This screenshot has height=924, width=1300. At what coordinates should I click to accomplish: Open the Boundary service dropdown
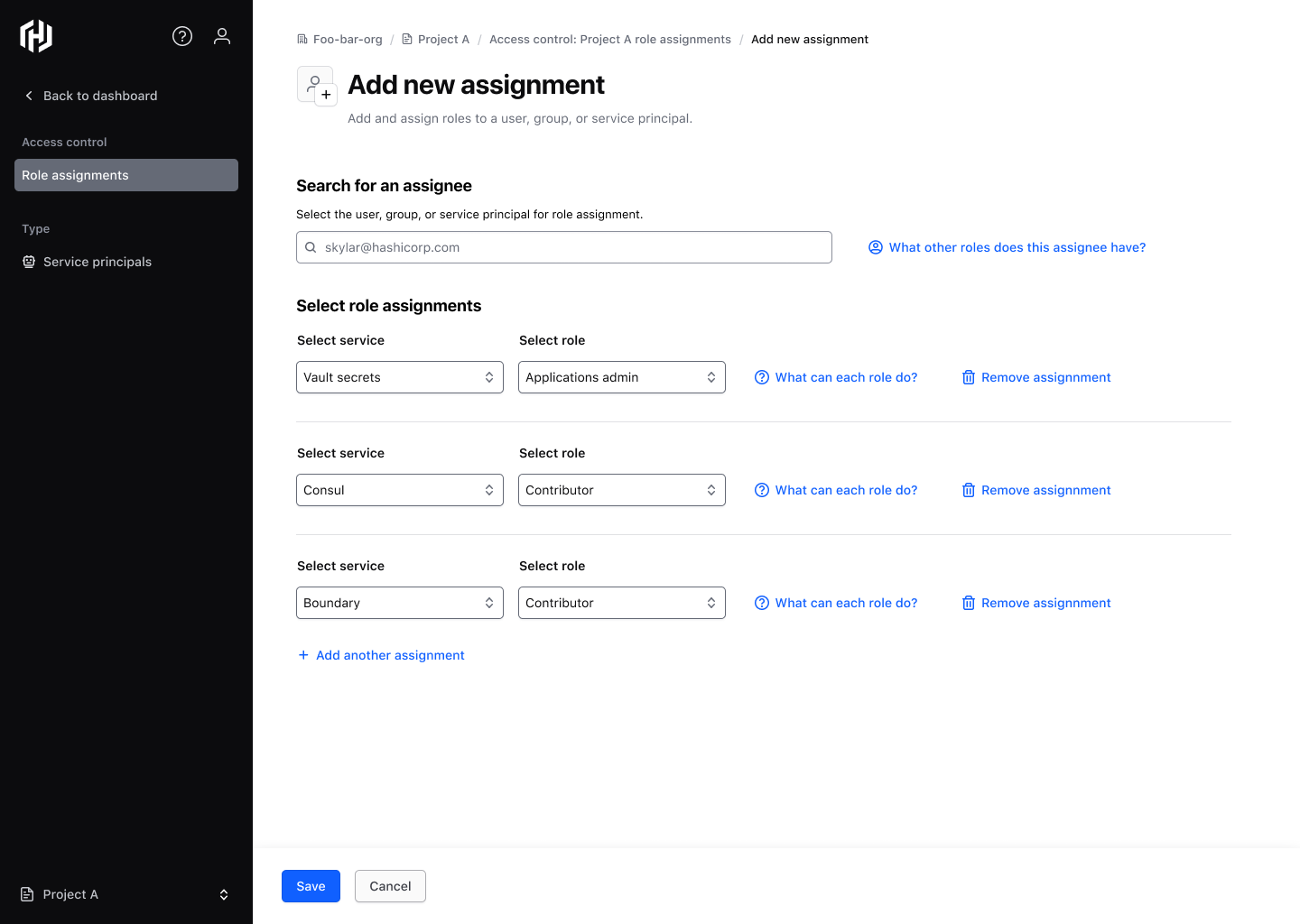pos(400,603)
